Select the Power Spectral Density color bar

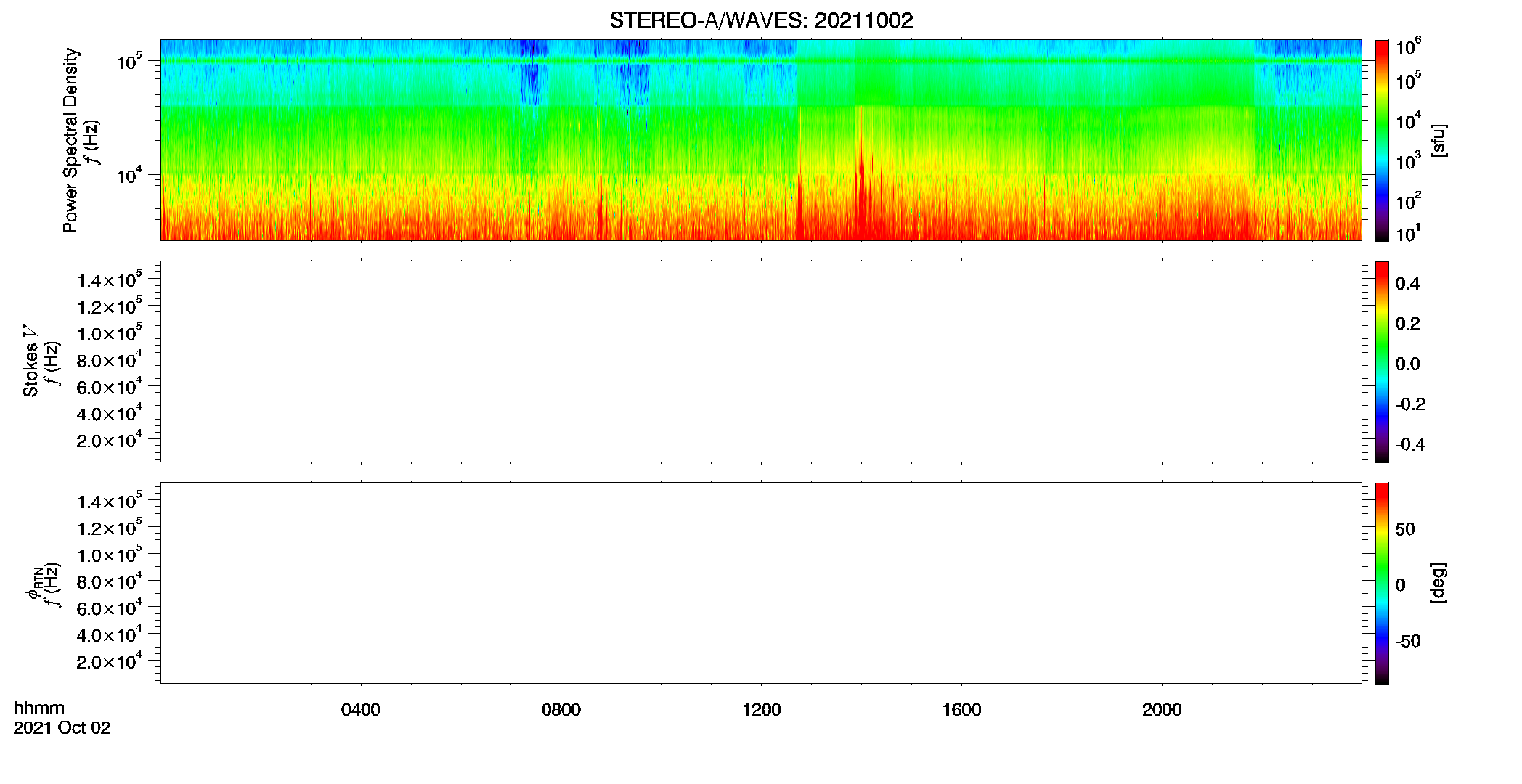pyautogui.click(x=1382, y=140)
